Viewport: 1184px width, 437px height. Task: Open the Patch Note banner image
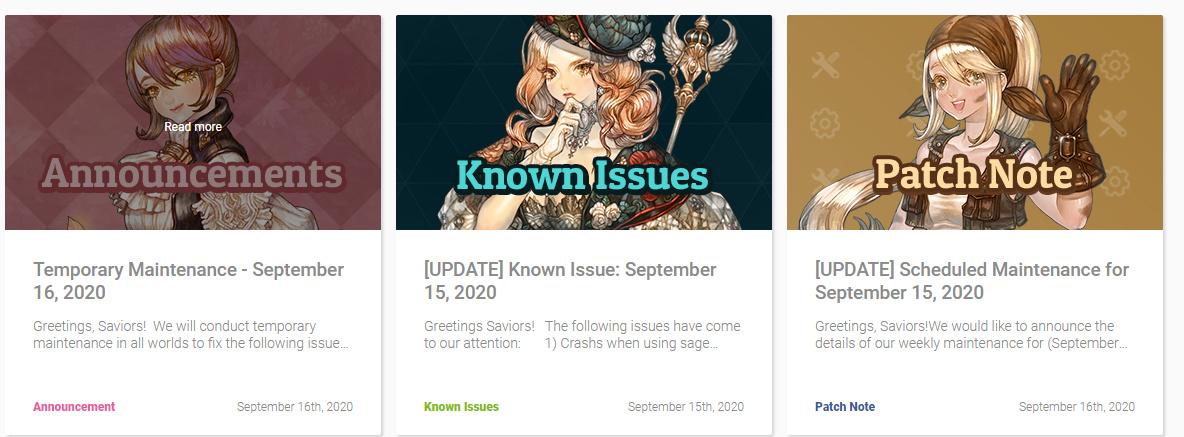[975, 122]
